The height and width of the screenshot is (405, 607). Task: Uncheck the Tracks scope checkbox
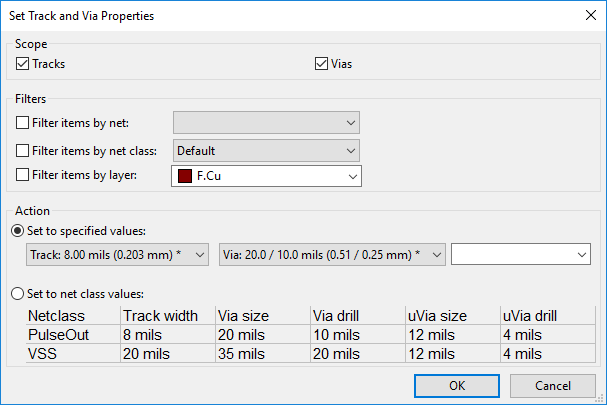click(24, 65)
